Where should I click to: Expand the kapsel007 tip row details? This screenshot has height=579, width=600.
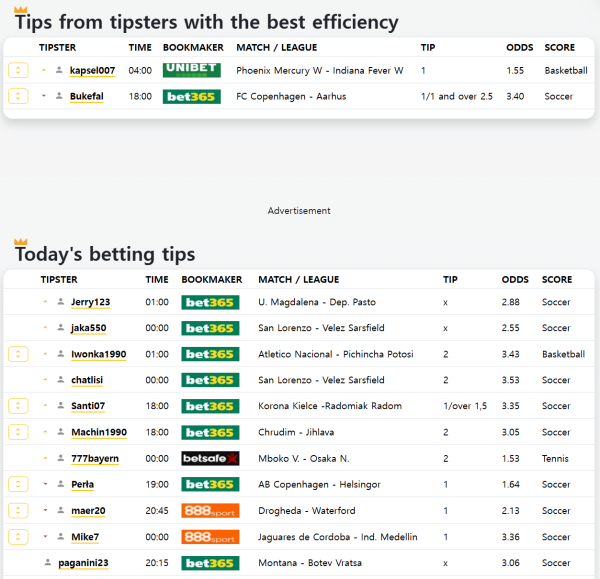pyautogui.click(x=18, y=70)
